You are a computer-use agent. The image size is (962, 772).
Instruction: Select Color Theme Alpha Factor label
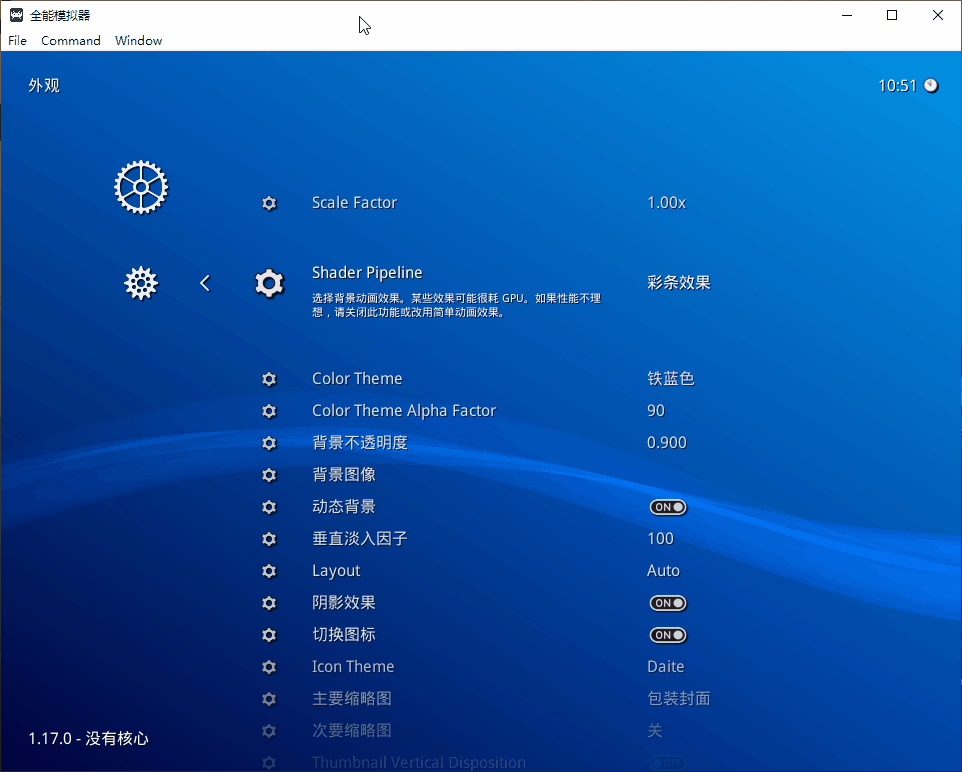pos(404,411)
